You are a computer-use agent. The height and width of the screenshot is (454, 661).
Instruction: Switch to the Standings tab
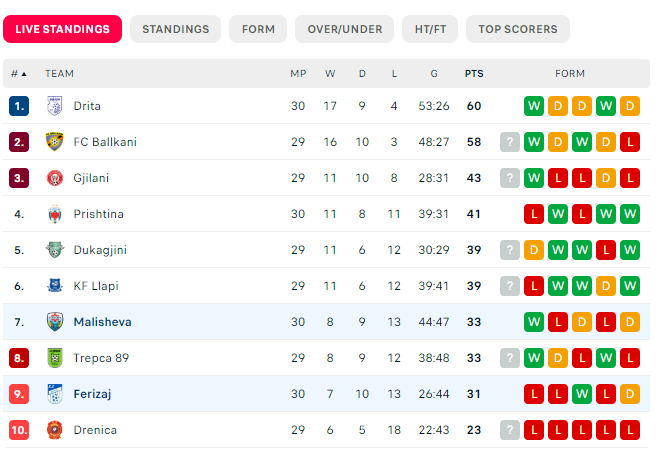pos(175,29)
